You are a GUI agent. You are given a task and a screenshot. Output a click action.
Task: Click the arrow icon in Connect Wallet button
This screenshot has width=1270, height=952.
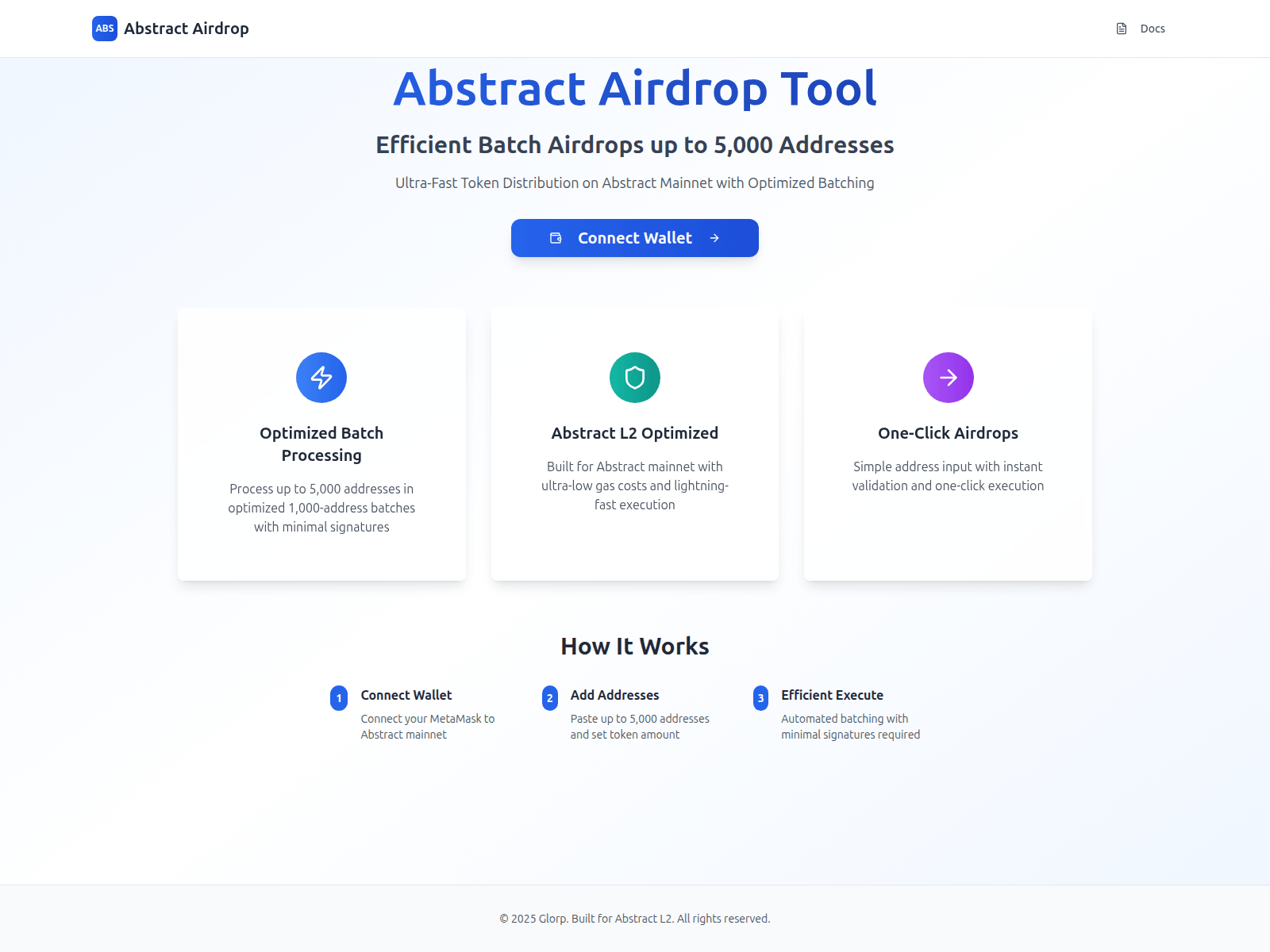[x=715, y=237]
